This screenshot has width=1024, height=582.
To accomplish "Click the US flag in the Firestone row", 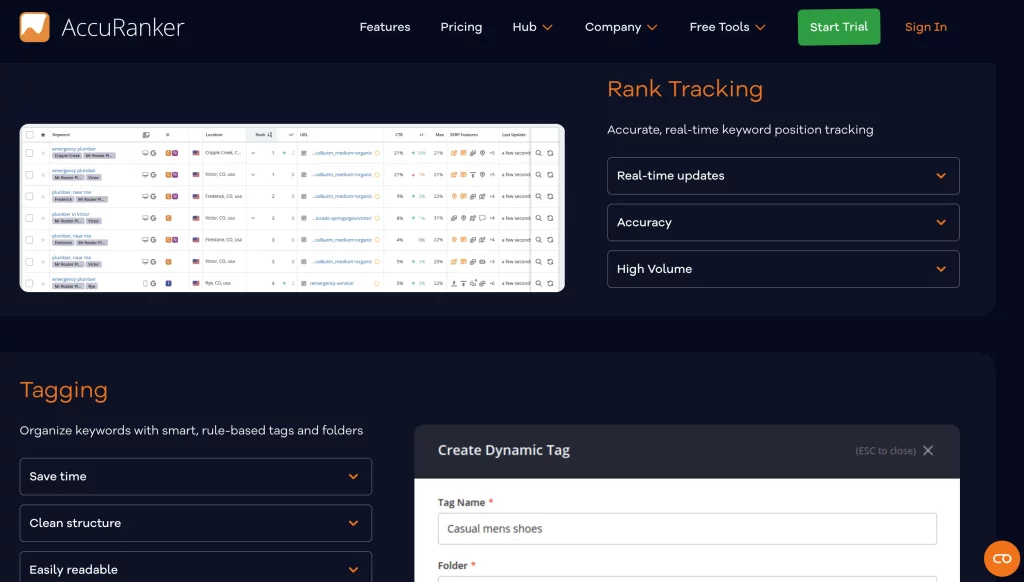I will pyautogui.click(x=196, y=240).
